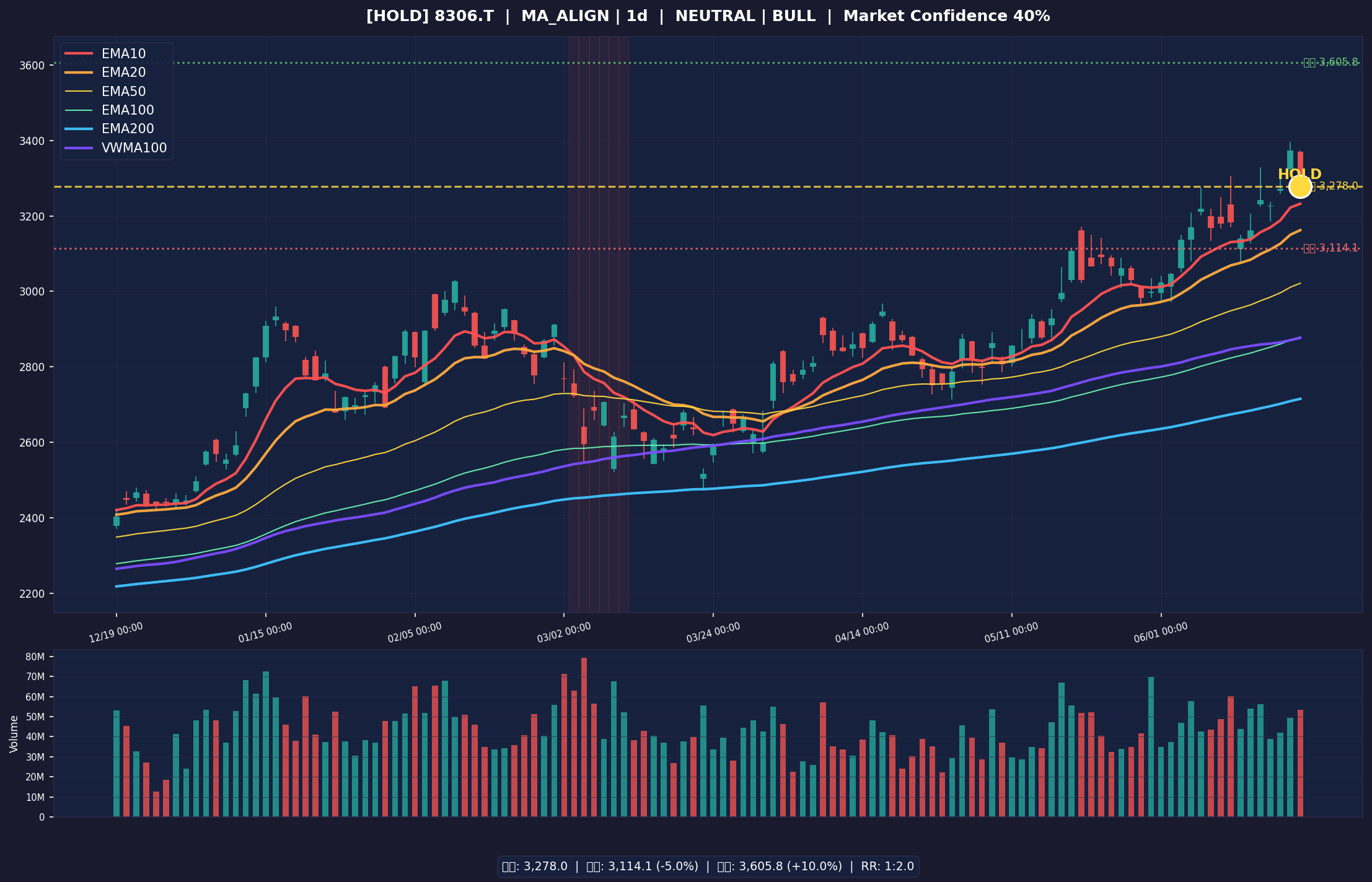Click the shaded reddish band after 03/02
This screenshot has height=882, width=1372.
click(599, 324)
